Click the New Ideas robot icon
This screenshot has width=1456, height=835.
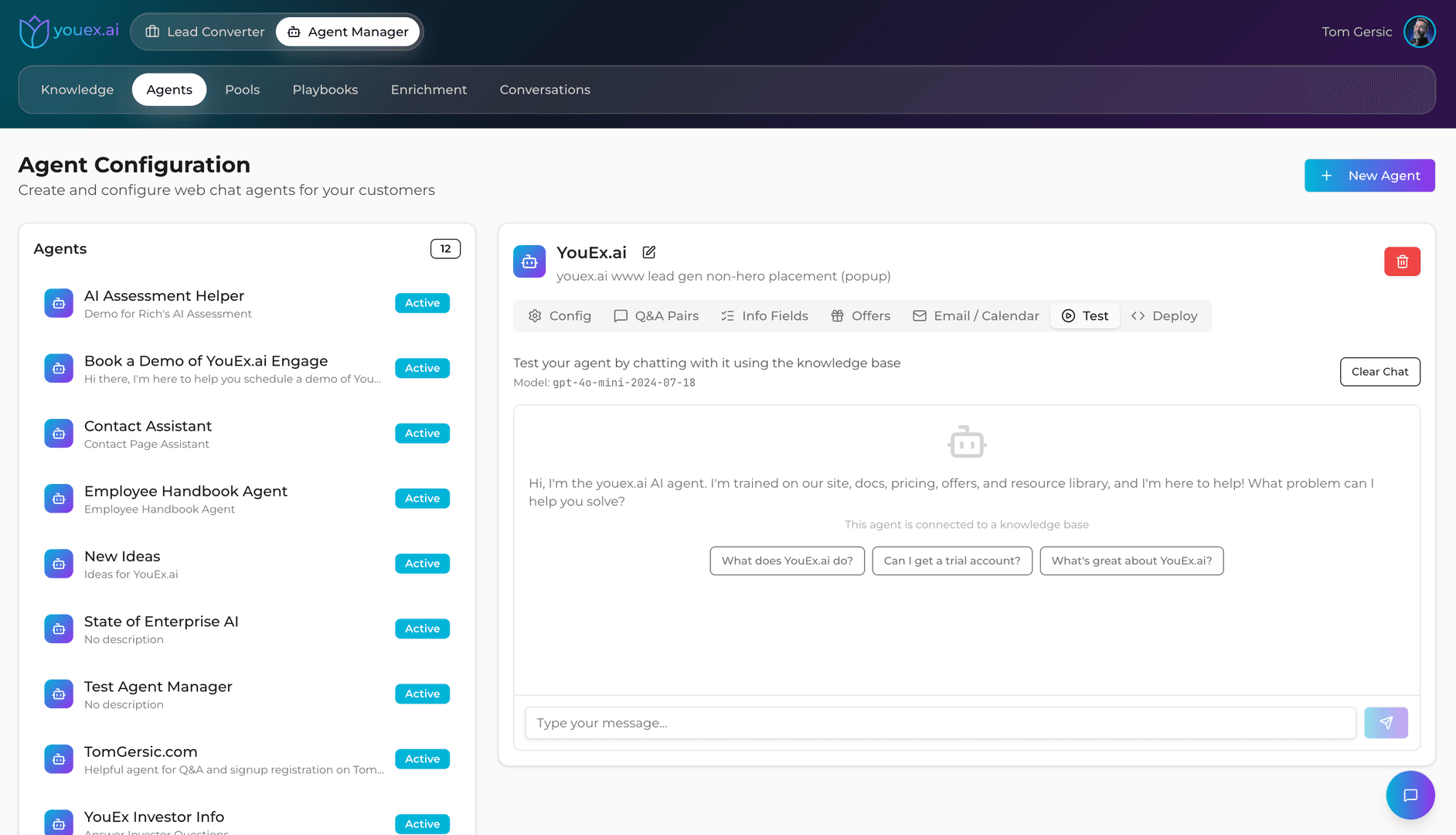[x=59, y=564]
